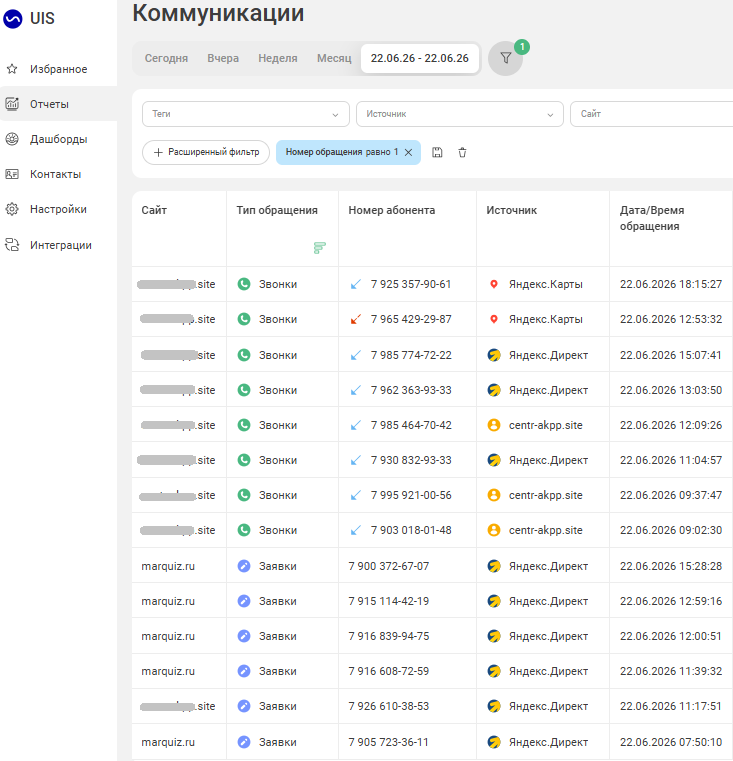
Task: Open the Источник filter dropdown
Action: point(460,114)
